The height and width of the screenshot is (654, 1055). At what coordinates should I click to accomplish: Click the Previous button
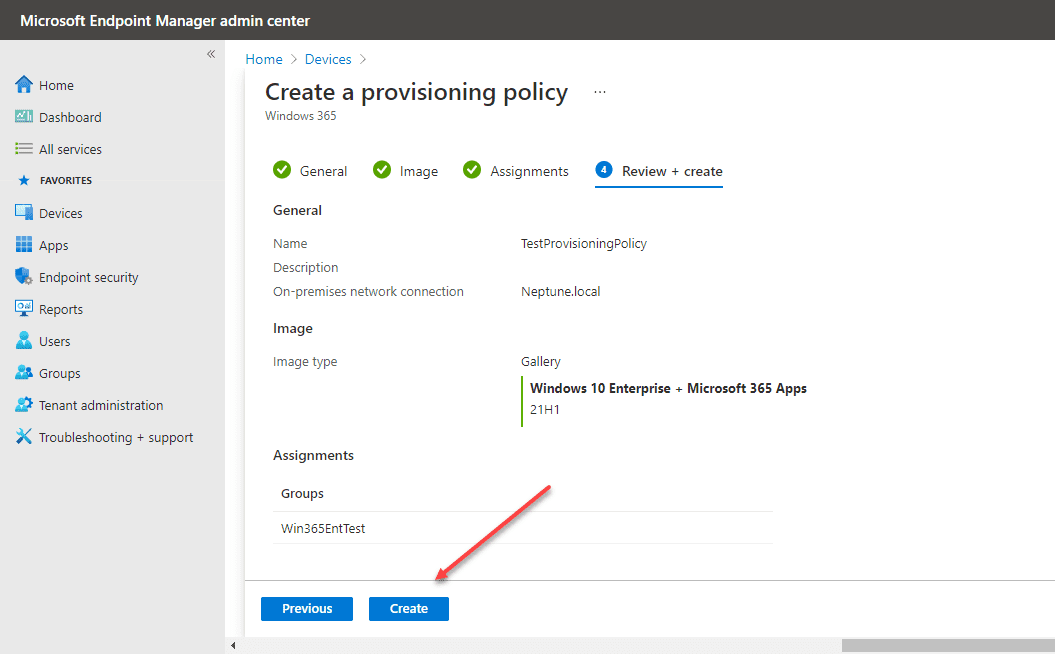point(307,608)
